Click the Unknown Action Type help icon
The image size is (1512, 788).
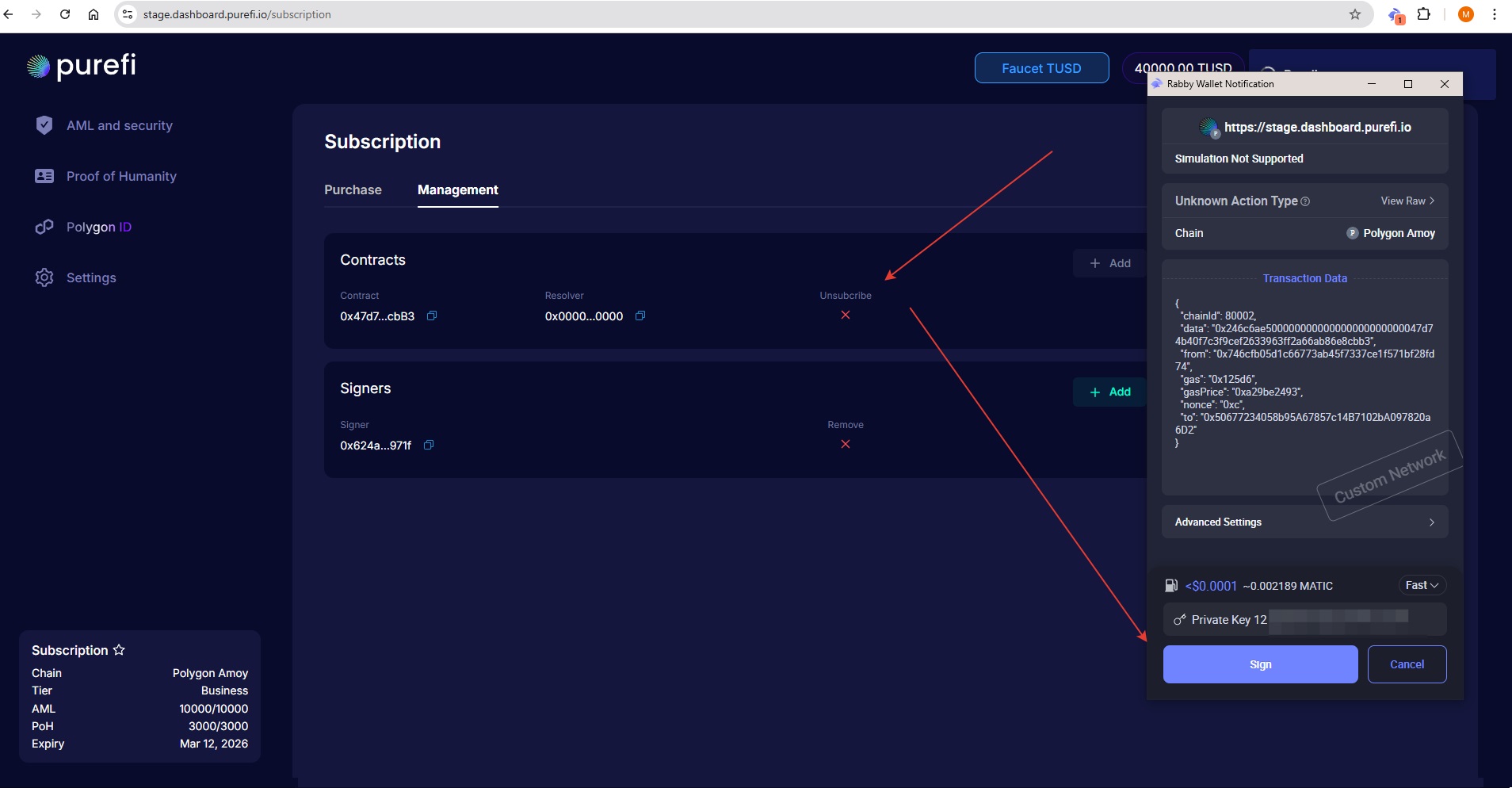pos(1305,201)
